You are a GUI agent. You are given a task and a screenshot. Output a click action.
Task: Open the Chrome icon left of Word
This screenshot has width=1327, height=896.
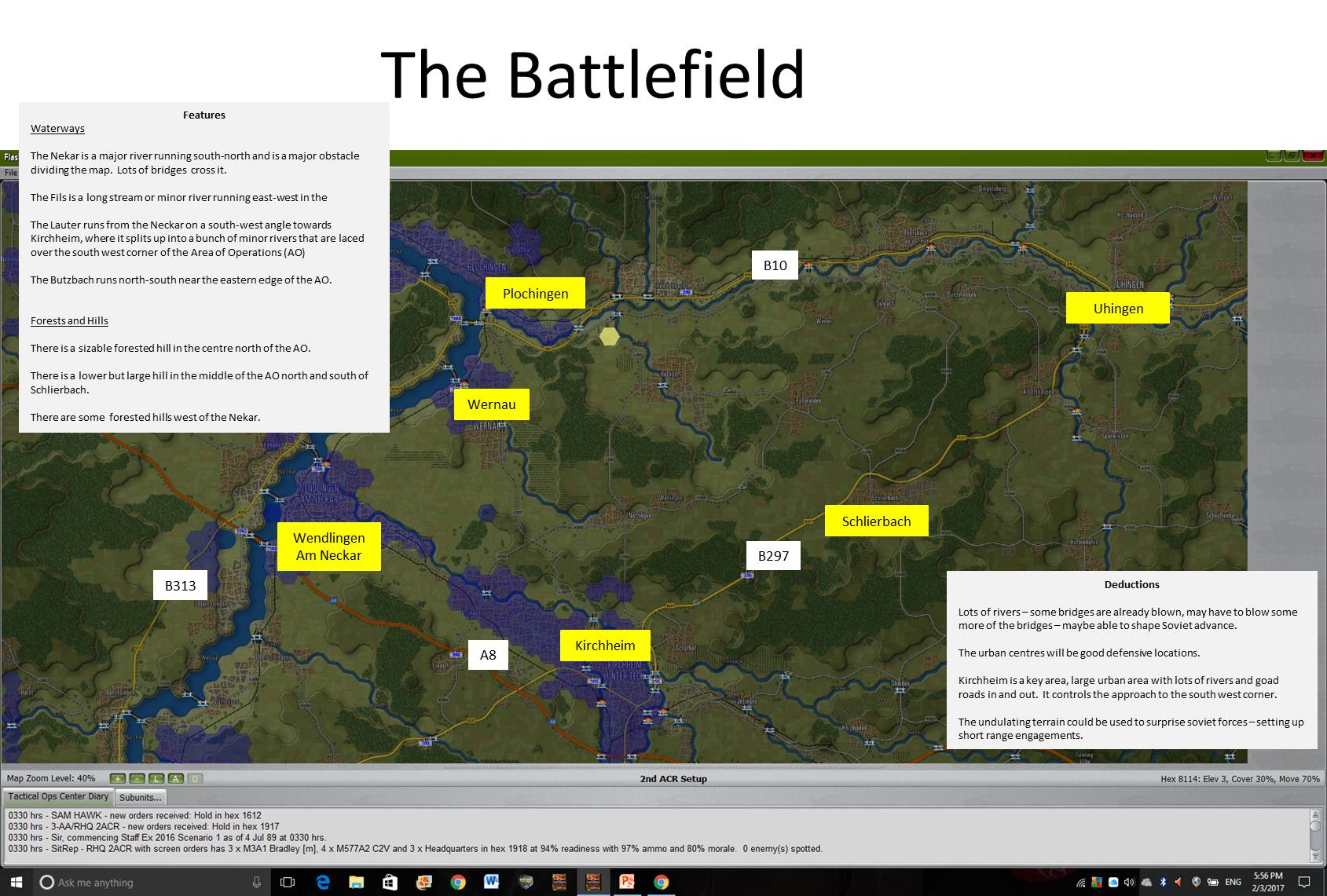[x=457, y=882]
